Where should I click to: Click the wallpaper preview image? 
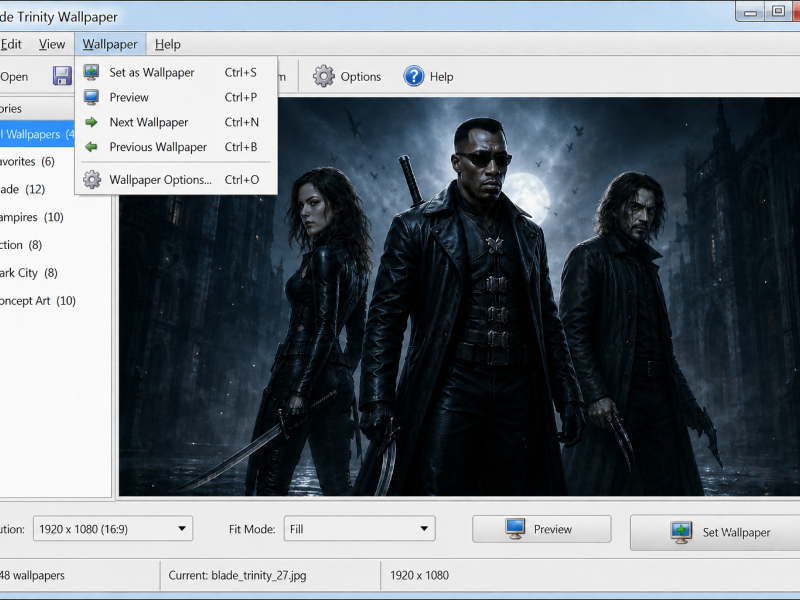[459, 296]
